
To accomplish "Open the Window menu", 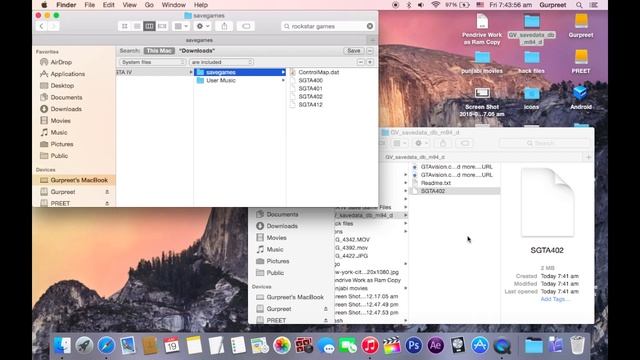I will coord(173,5).
